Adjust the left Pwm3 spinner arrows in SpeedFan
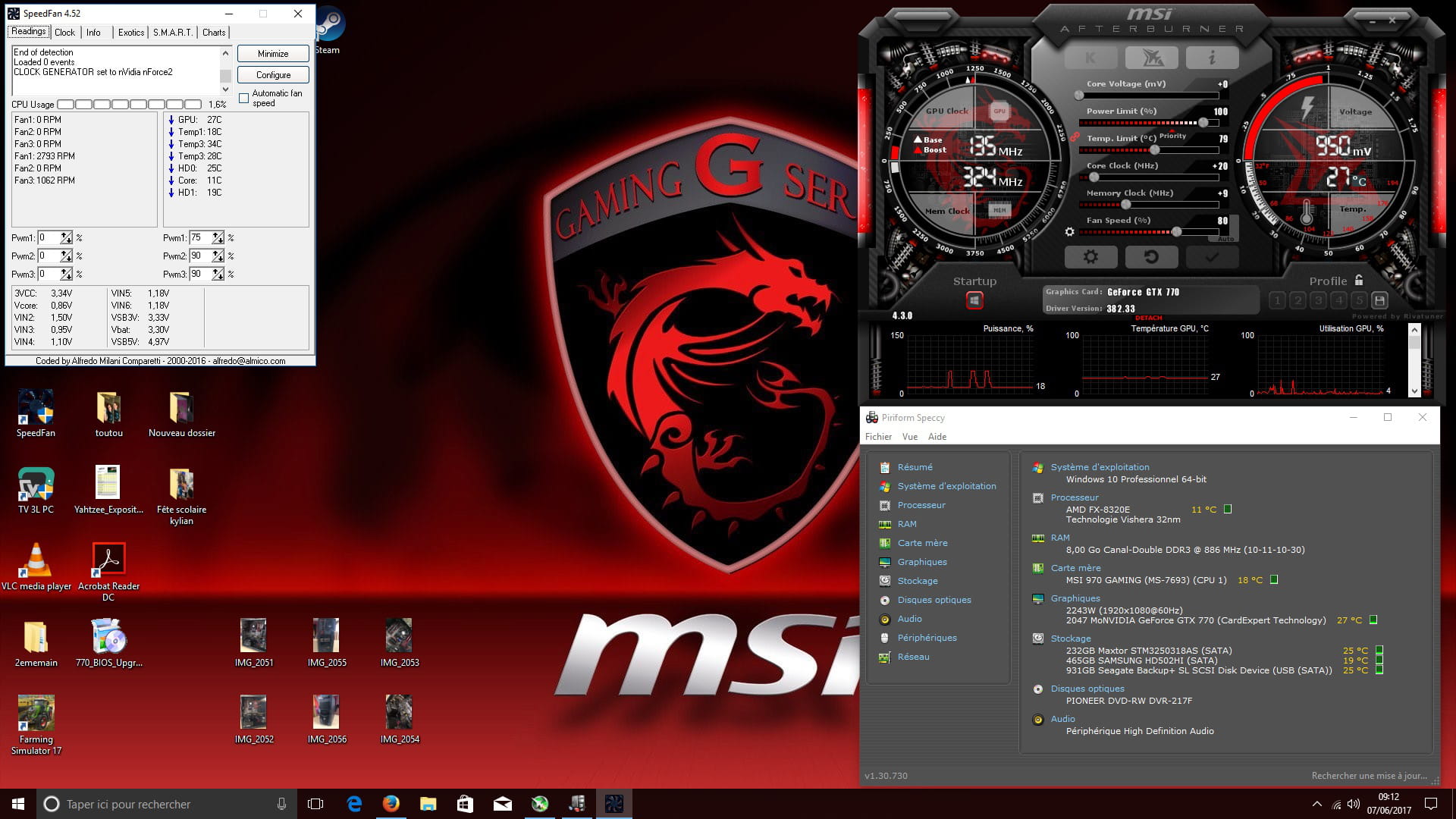 pos(67,274)
